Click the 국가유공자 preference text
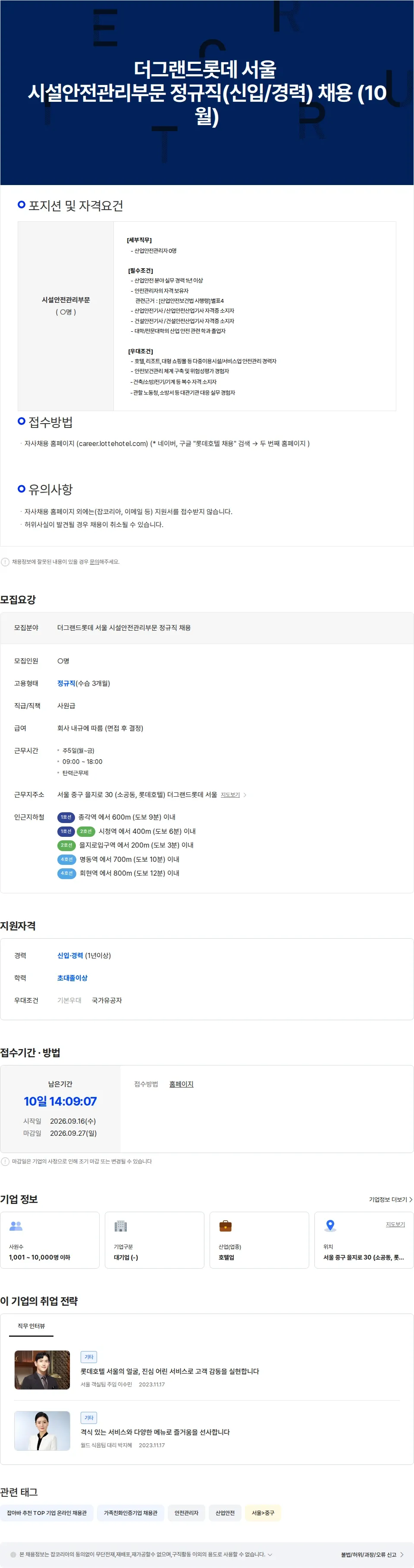Image resolution: width=414 pixels, height=1568 pixels. pos(107,1001)
